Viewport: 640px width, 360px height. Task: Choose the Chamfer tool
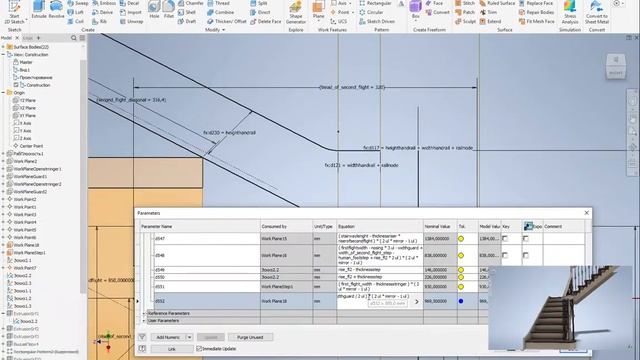coord(191,3)
